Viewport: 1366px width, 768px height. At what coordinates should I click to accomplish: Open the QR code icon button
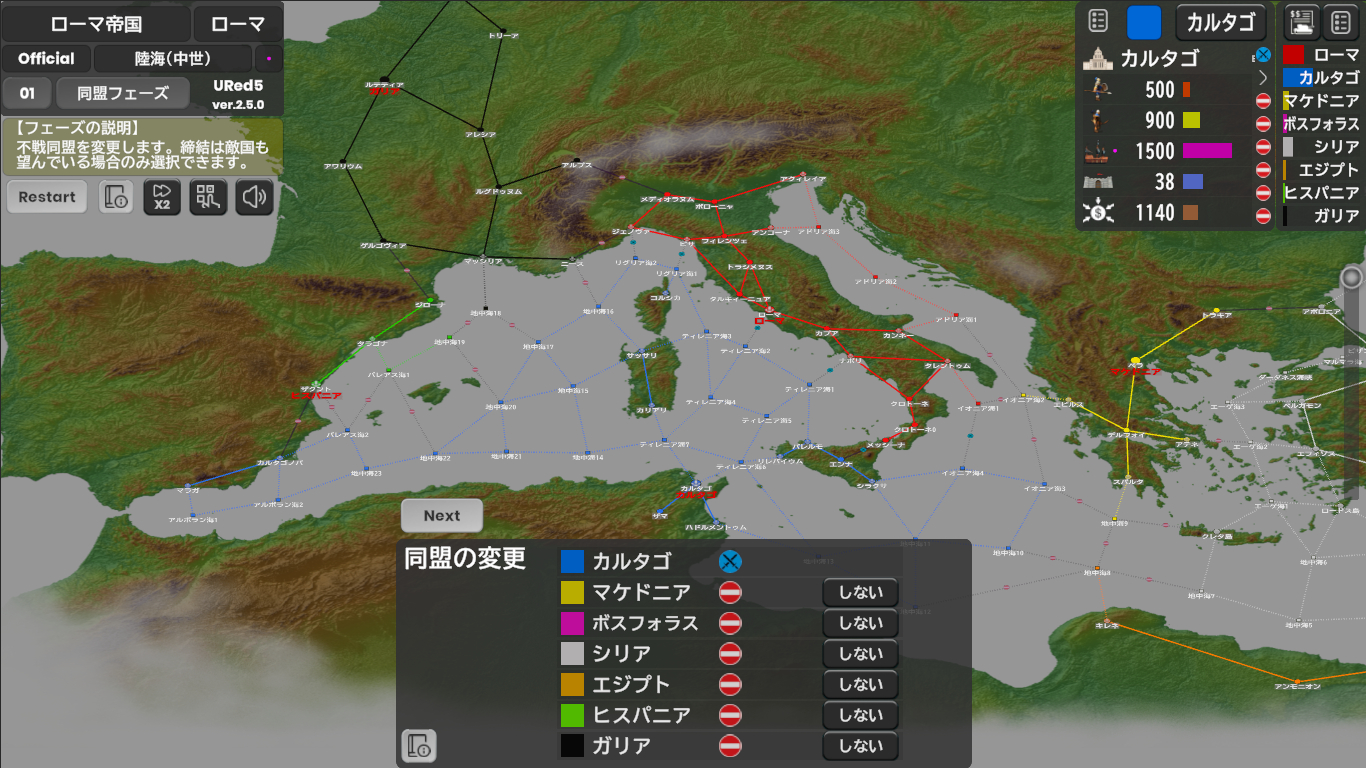(x=208, y=197)
